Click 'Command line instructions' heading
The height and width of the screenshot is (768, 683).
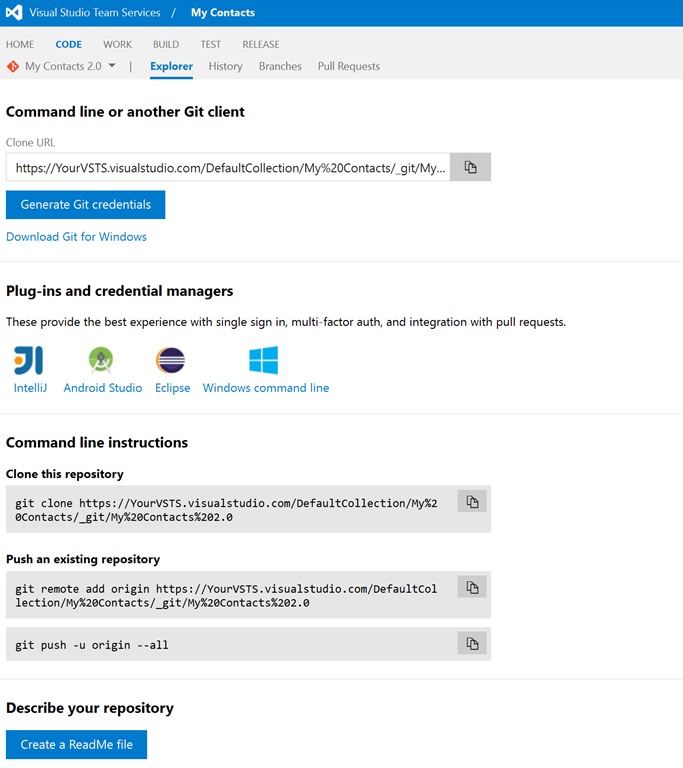pos(97,443)
